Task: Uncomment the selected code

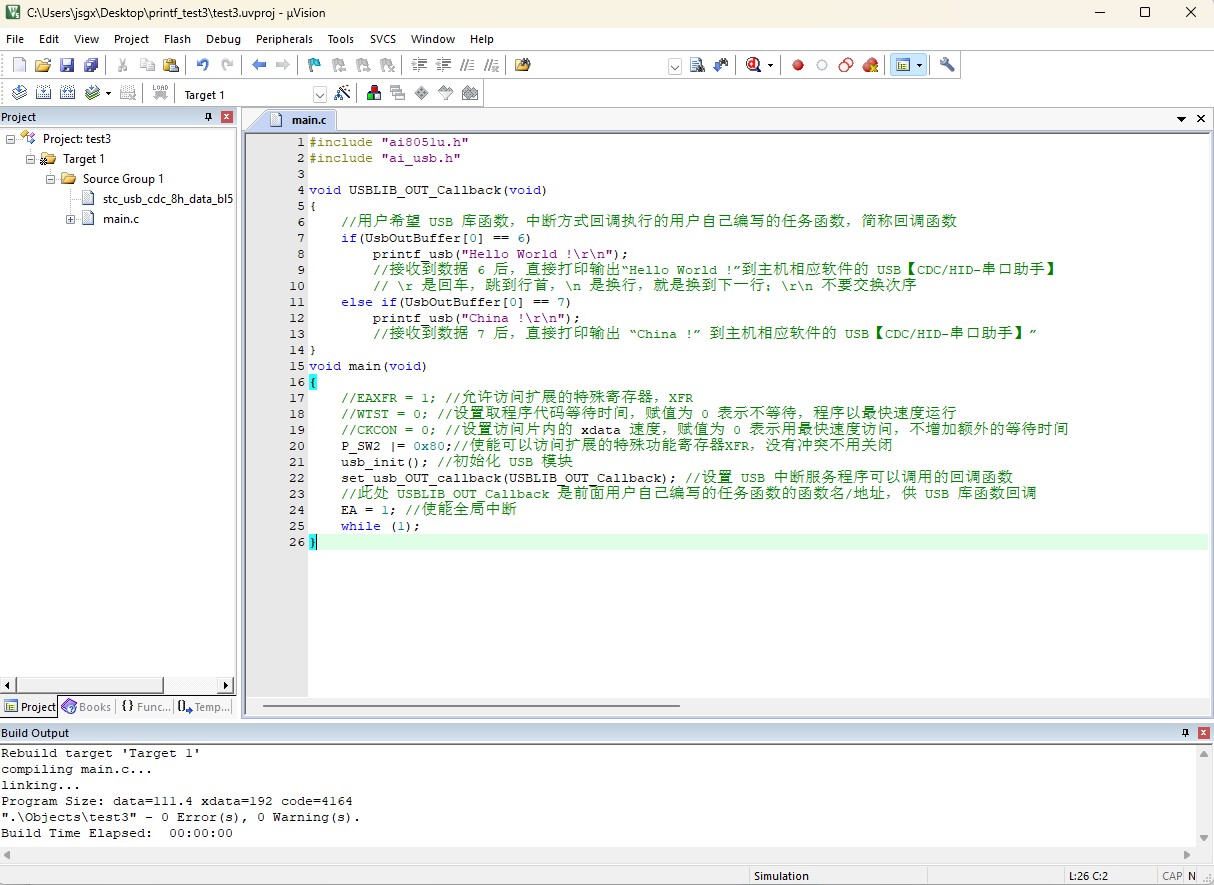Action: click(491, 65)
